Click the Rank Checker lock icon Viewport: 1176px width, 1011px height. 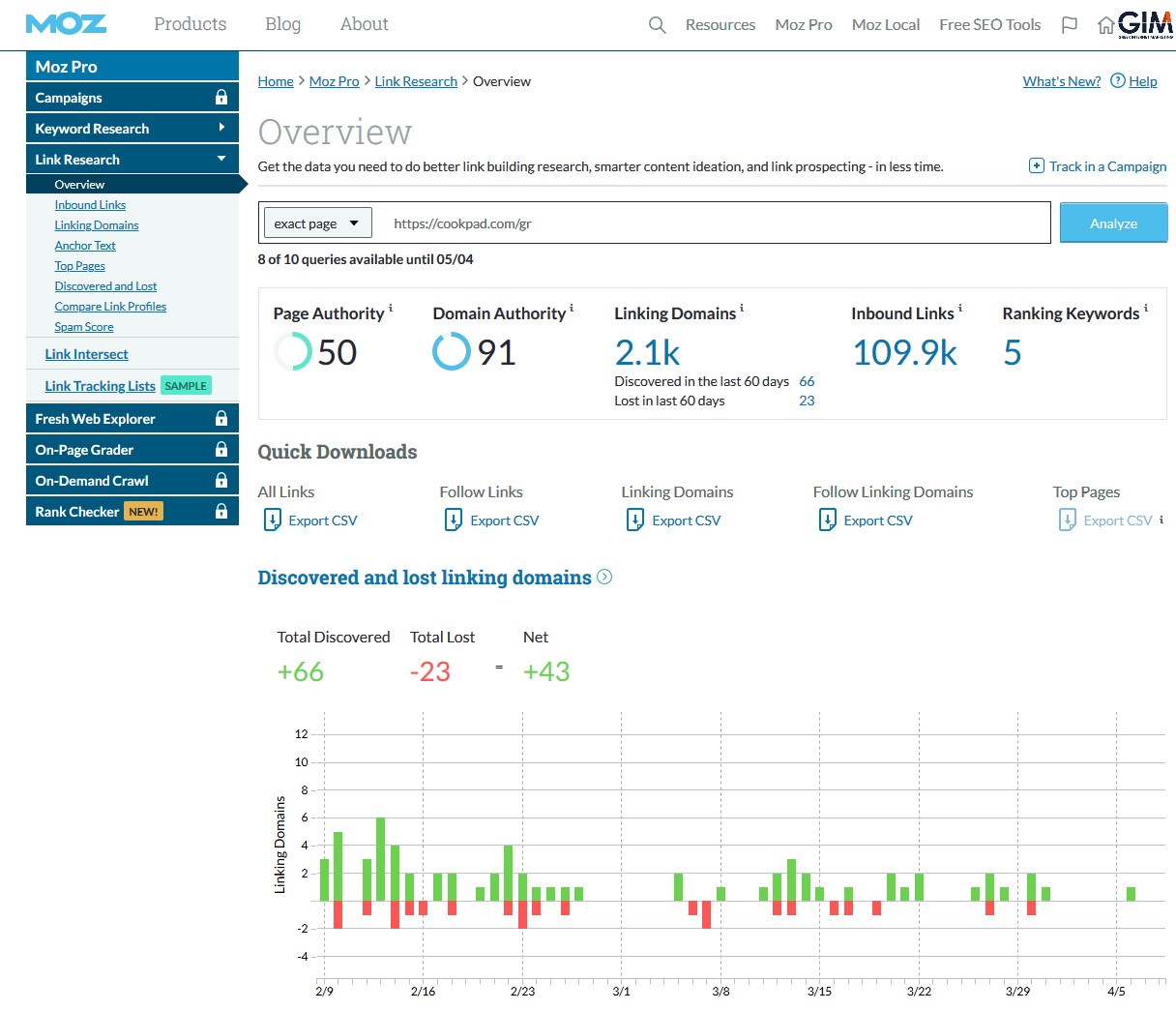(220, 512)
